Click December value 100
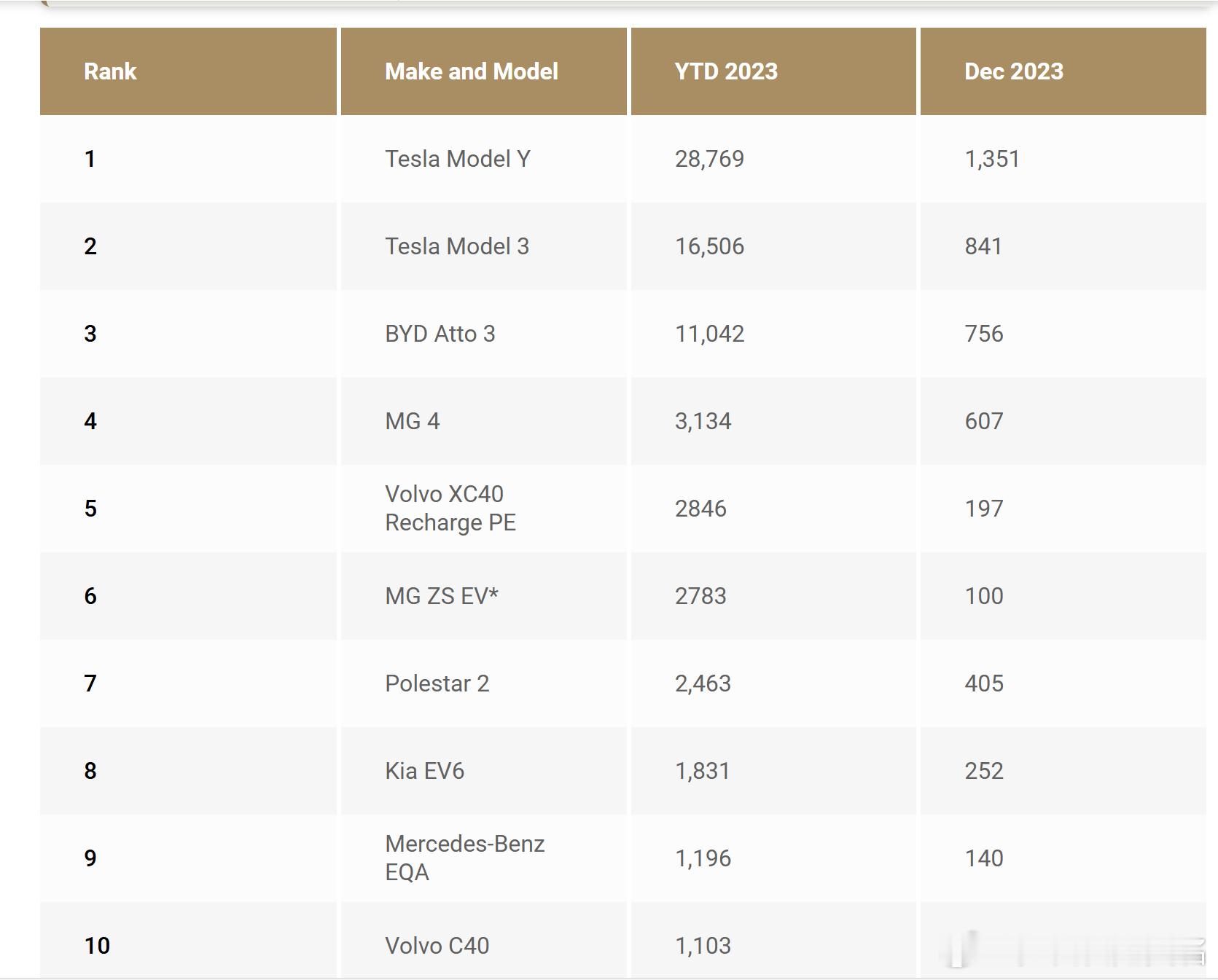This screenshot has height=980, width=1218. (984, 596)
